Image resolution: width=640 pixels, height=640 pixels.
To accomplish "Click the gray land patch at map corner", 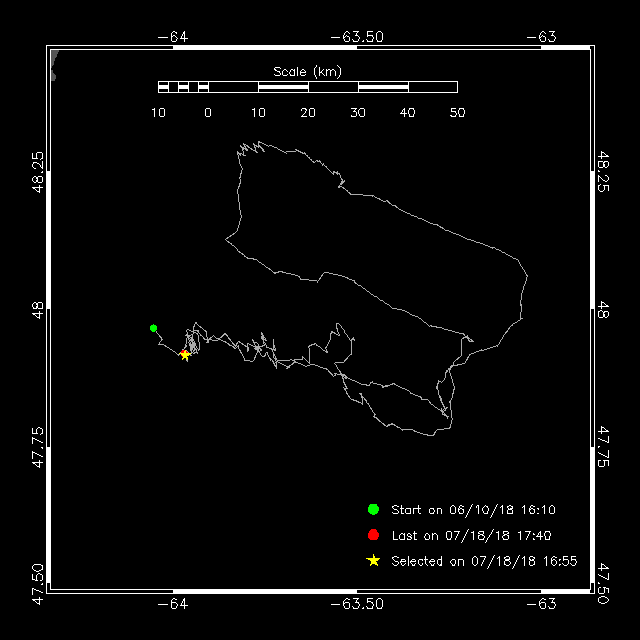I will pos(54,65).
